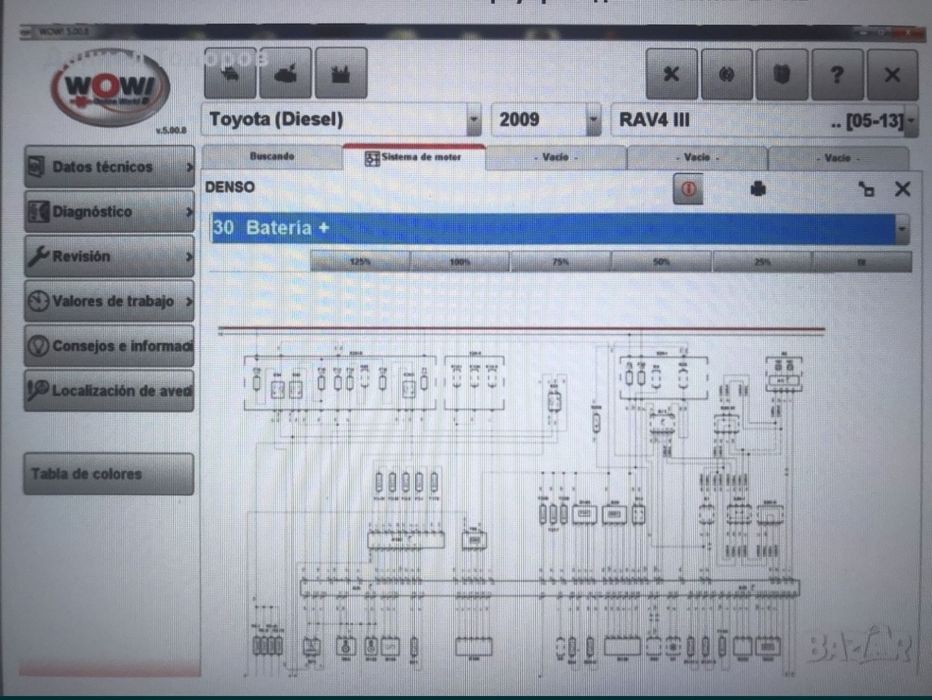
Task: Open the Tabla de colores button
Action: click(109, 474)
